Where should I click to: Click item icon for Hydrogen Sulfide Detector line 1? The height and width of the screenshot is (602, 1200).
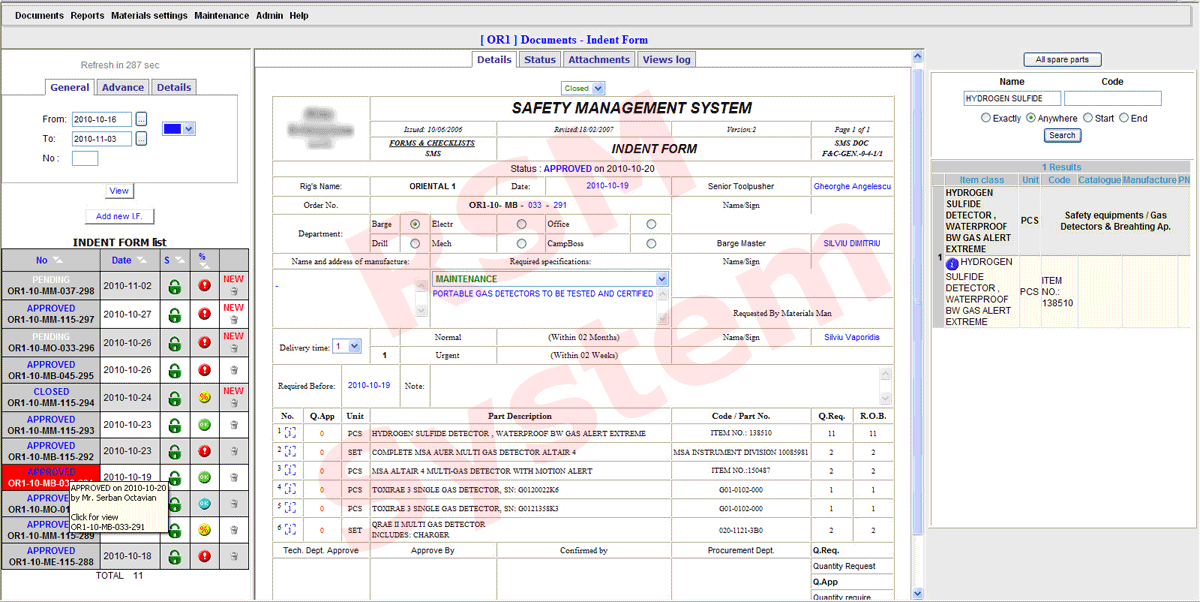click(x=290, y=433)
